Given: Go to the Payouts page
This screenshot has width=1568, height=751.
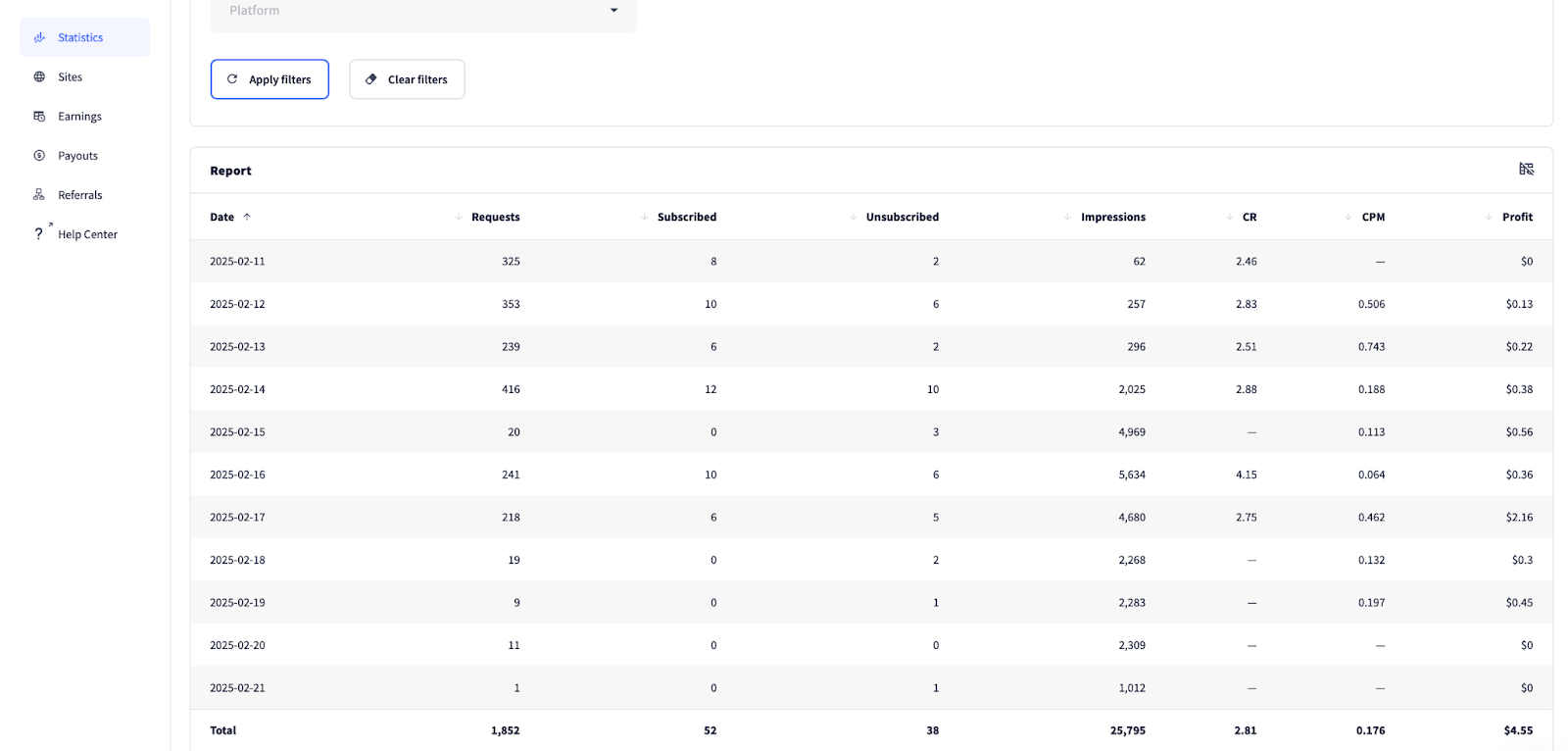Looking at the screenshot, I should click(x=77, y=155).
